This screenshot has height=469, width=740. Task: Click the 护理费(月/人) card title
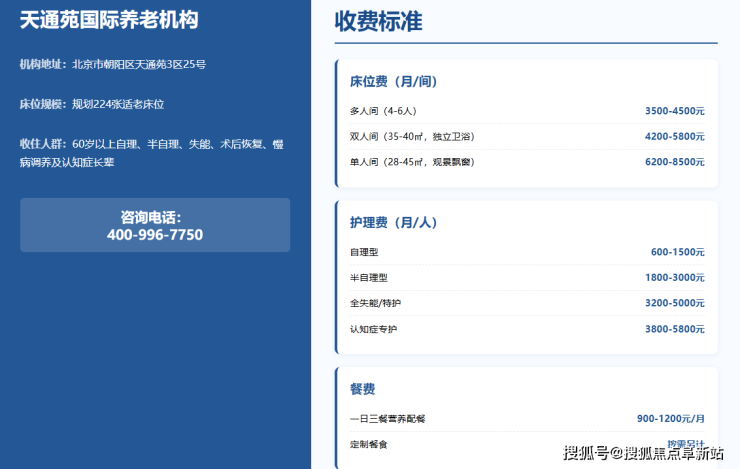(x=394, y=223)
